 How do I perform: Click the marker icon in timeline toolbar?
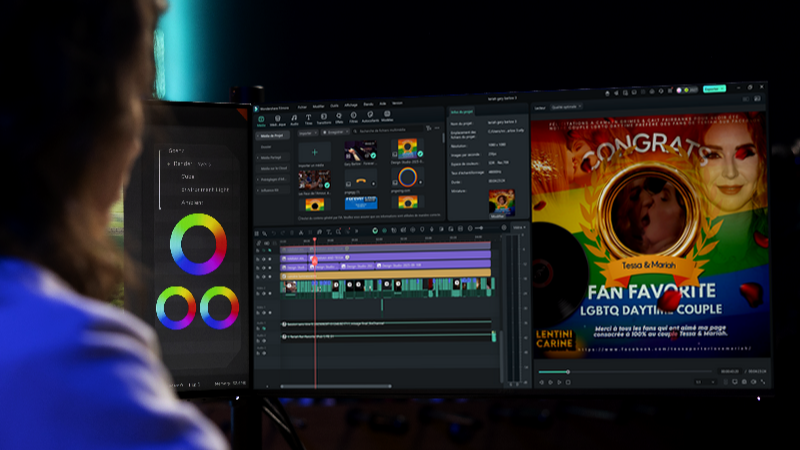(422, 229)
